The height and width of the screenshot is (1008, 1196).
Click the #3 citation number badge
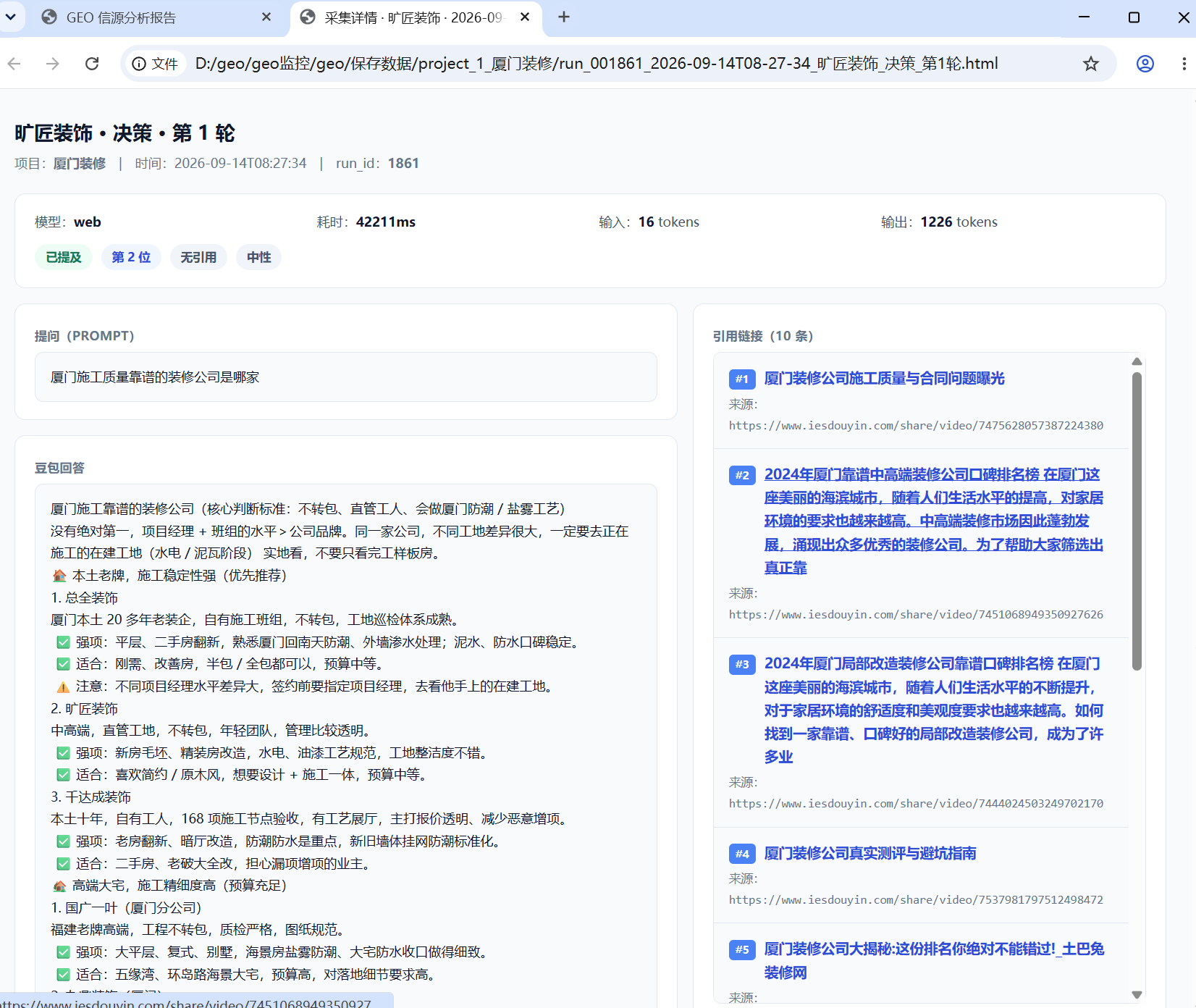[x=742, y=664]
